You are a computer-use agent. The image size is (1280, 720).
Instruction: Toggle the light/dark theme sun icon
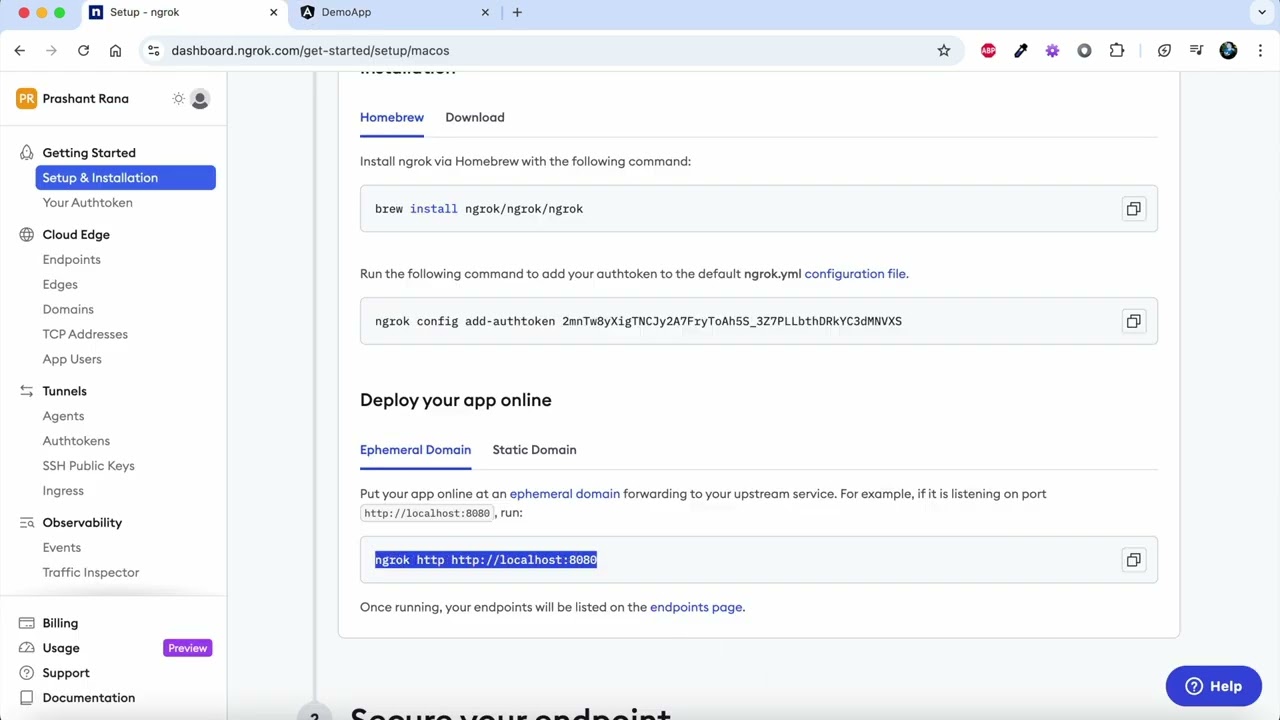point(178,99)
